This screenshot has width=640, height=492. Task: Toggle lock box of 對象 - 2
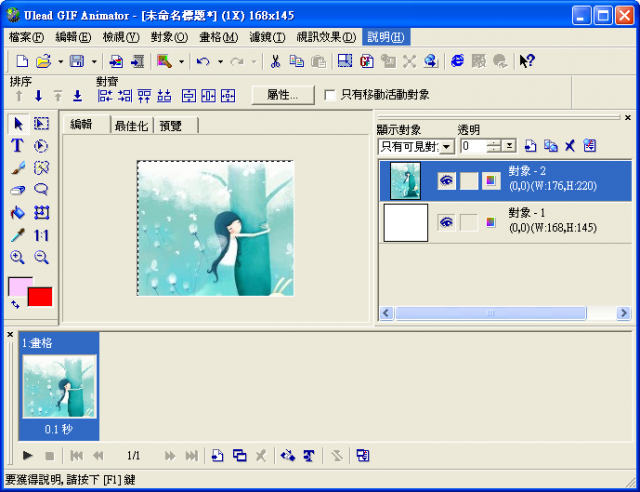pos(469,180)
